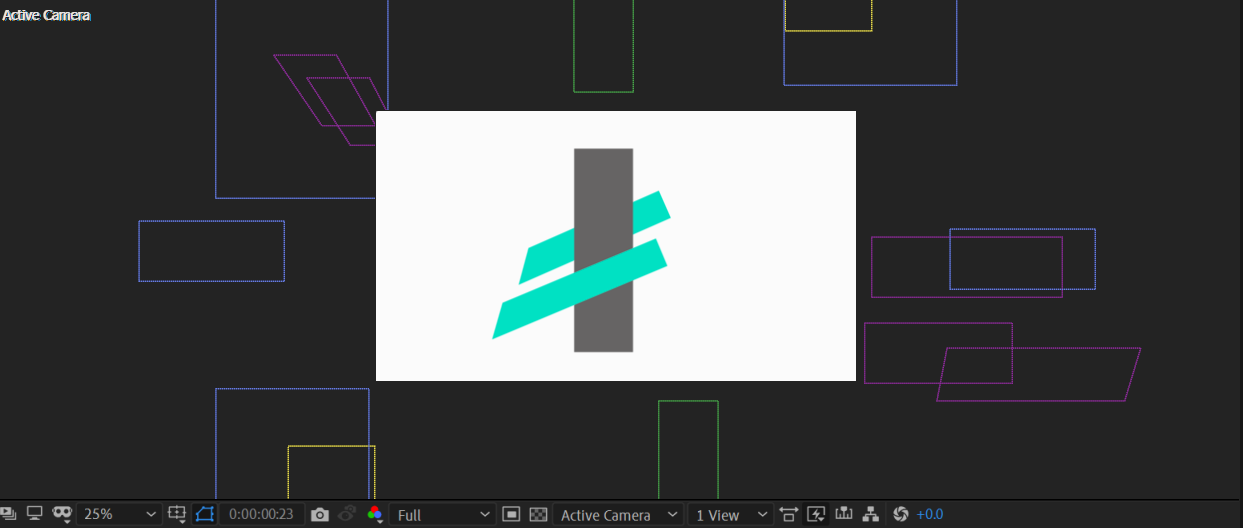The height and width of the screenshot is (528, 1243).
Task: Open the 1 View layout dropdown
Action: [732, 514]
